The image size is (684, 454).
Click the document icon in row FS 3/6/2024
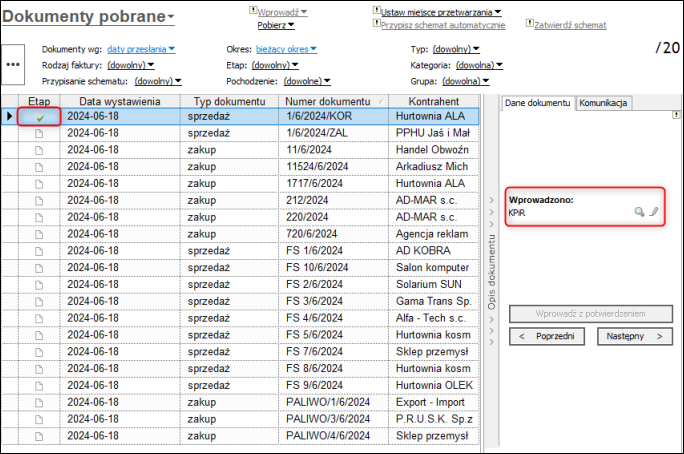click(39, 302)
